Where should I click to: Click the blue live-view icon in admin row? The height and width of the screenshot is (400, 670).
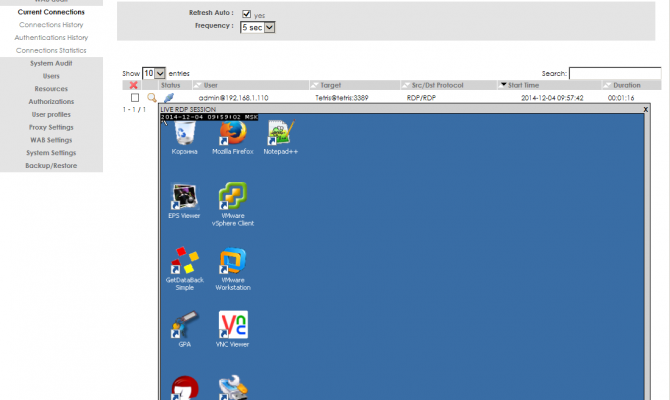click(169, 98)
